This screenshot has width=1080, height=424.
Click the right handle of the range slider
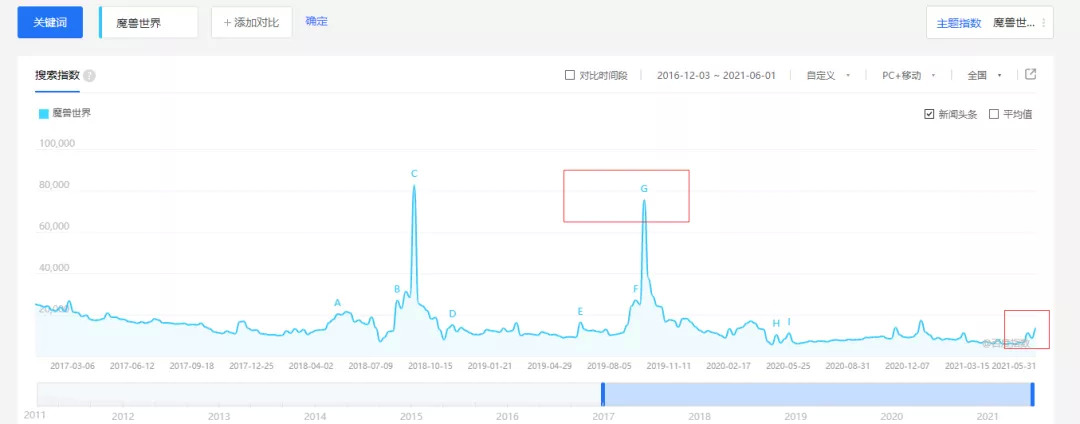click(x=1032, y=394)
